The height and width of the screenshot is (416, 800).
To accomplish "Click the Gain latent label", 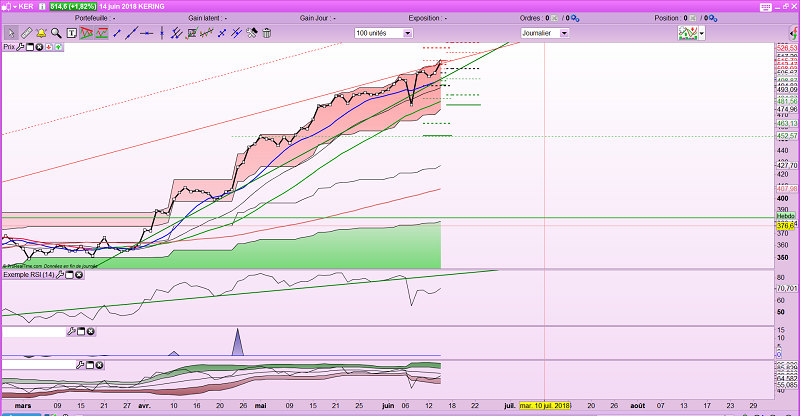I will tap(205, 18).
